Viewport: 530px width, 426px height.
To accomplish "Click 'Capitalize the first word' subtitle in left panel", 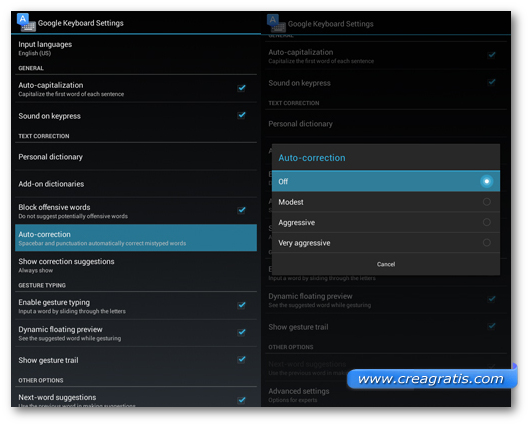I will pyautogui.click(x=71, y=94).
